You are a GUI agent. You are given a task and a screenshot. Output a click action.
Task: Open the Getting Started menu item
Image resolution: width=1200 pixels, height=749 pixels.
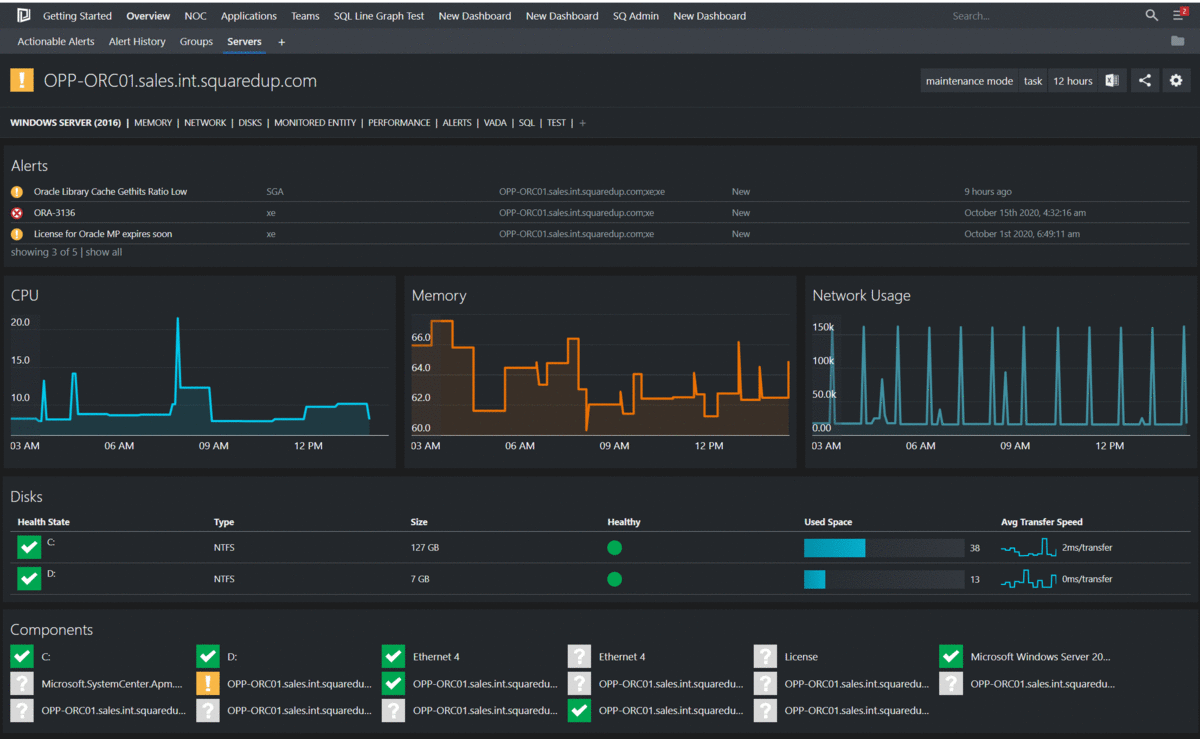coord(77,16)
